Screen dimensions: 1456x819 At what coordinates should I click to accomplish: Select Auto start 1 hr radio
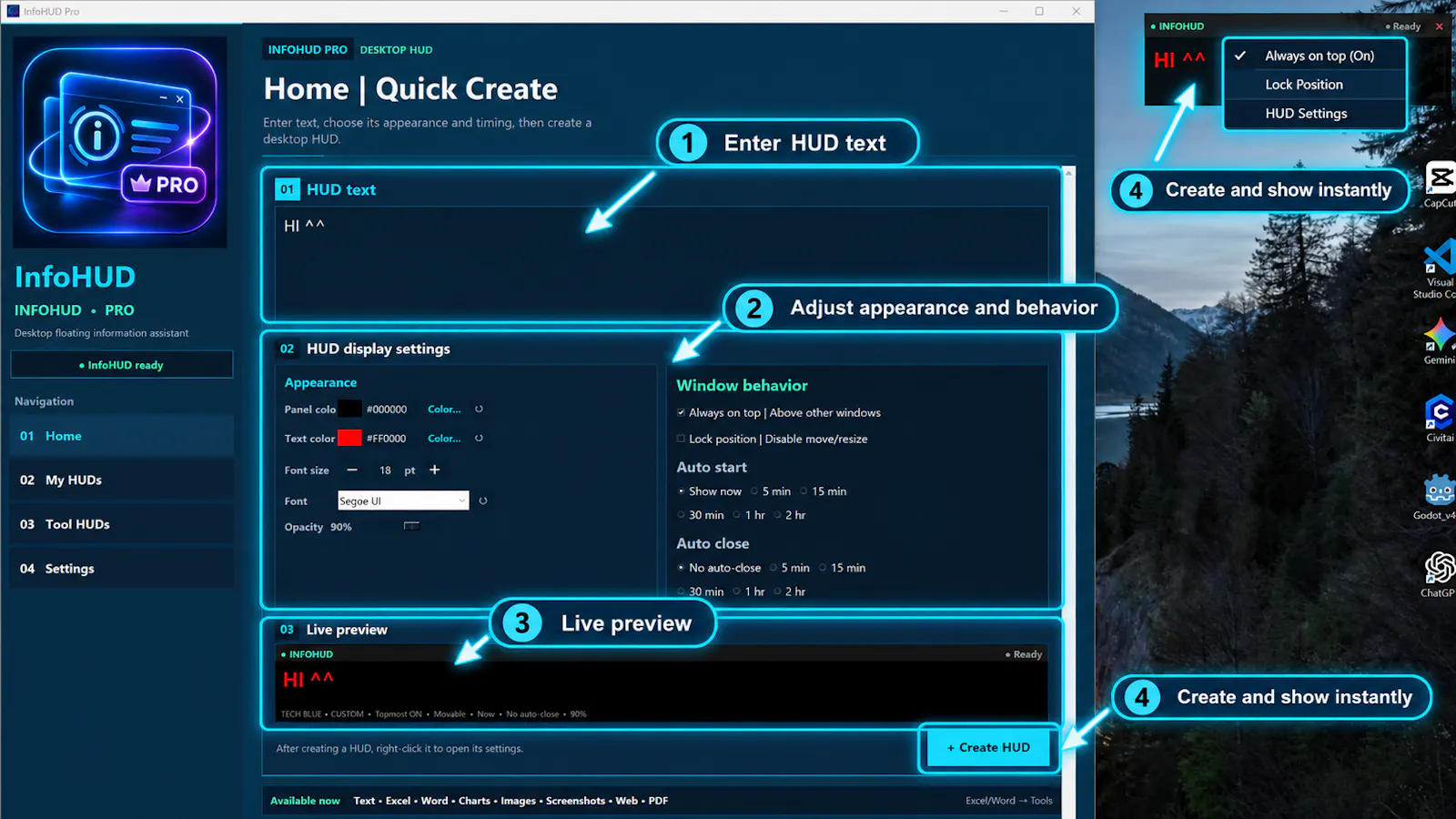[737, 515]
